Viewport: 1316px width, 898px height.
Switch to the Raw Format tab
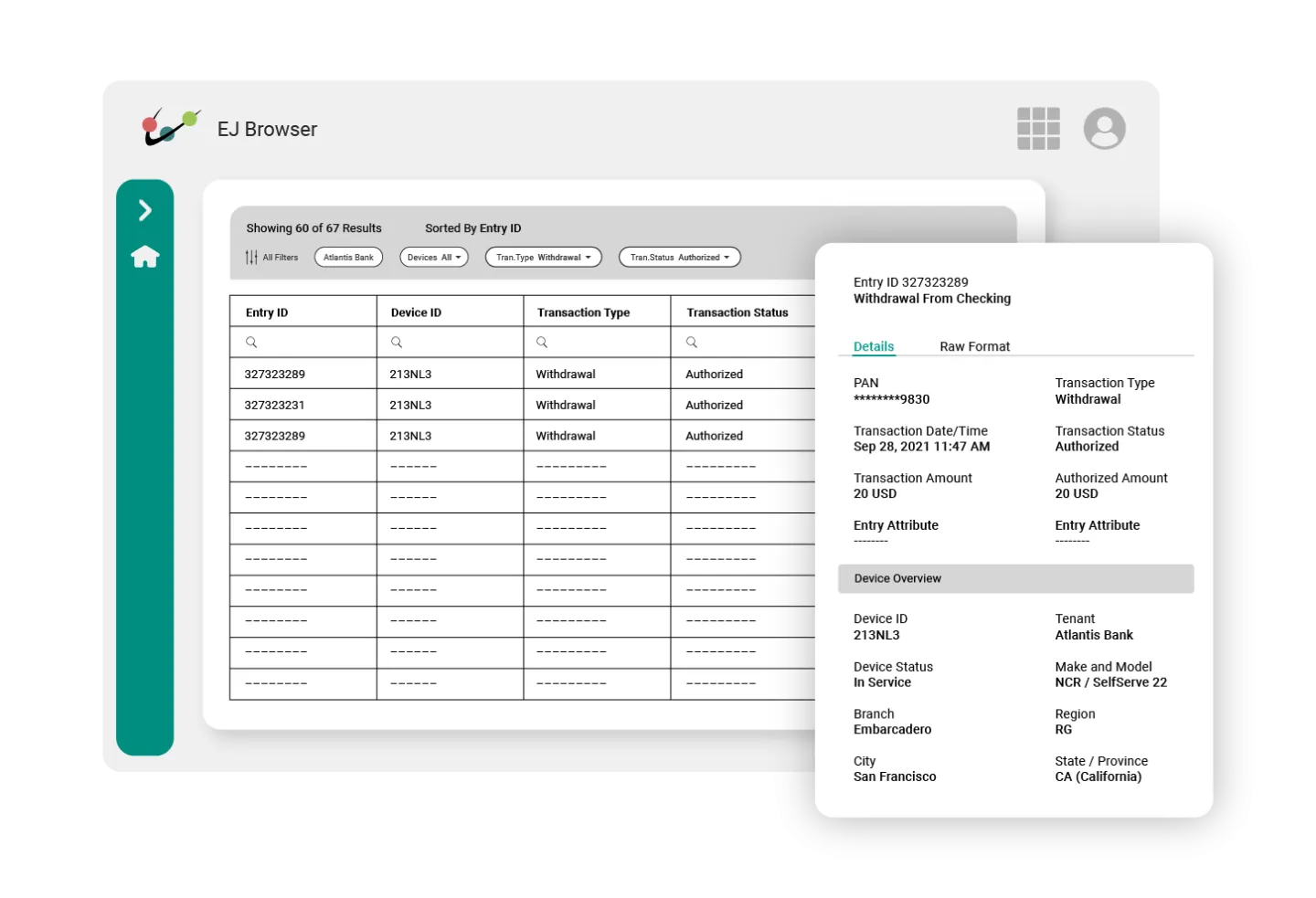[974, 346]
